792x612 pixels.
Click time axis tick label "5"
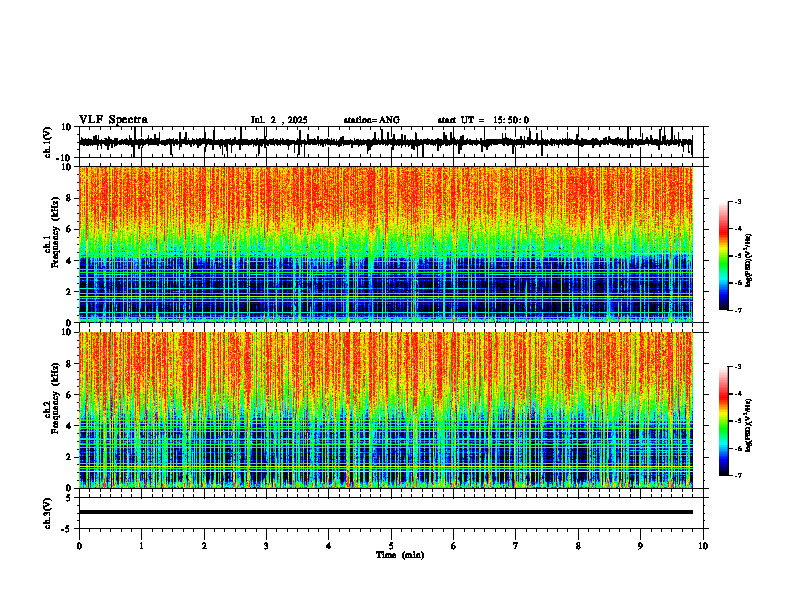391,546
